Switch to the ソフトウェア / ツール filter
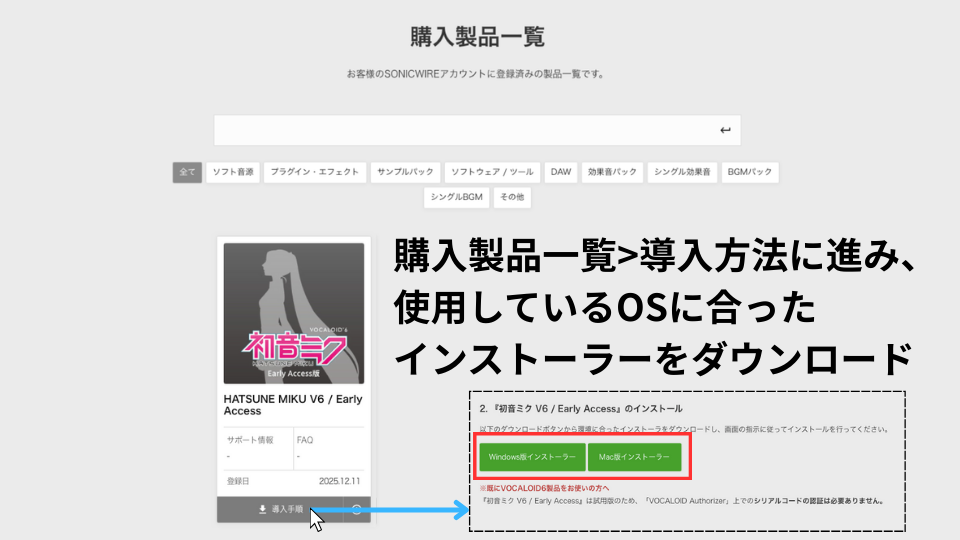This screenshot has height=540, width=960. click(491, 172)
